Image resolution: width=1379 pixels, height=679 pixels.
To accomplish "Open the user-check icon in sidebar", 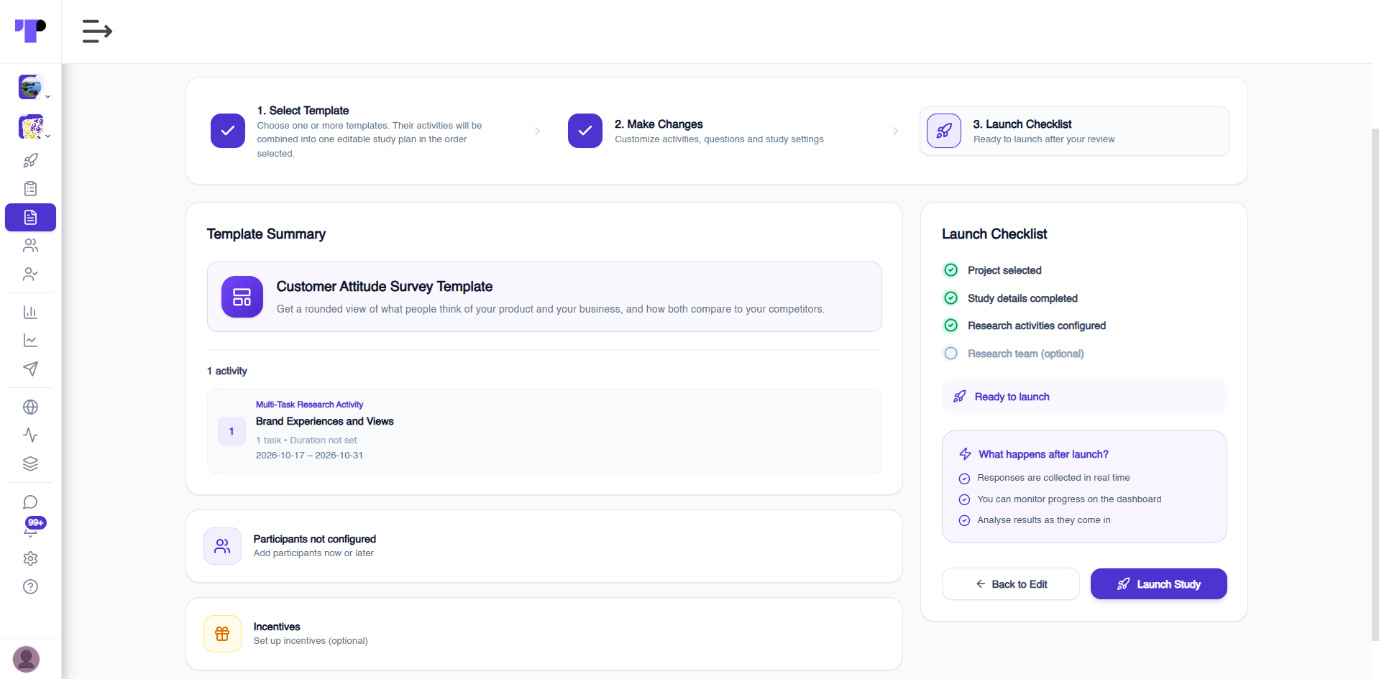I will click(30, 273).
